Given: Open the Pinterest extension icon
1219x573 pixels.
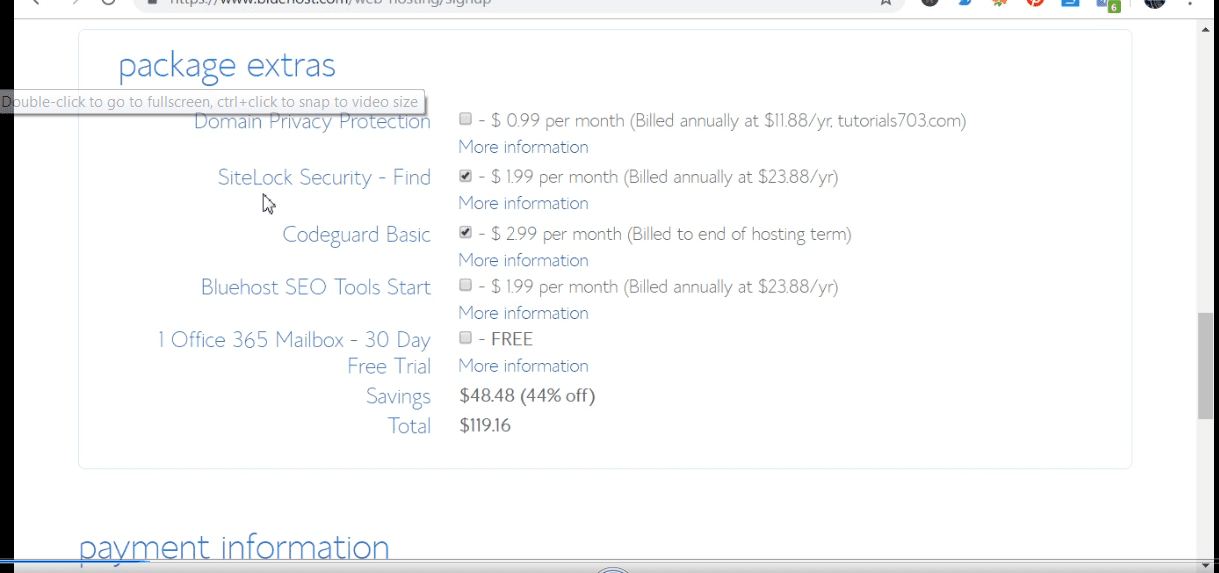Looking at the screenshot, I should [1035, 3].
